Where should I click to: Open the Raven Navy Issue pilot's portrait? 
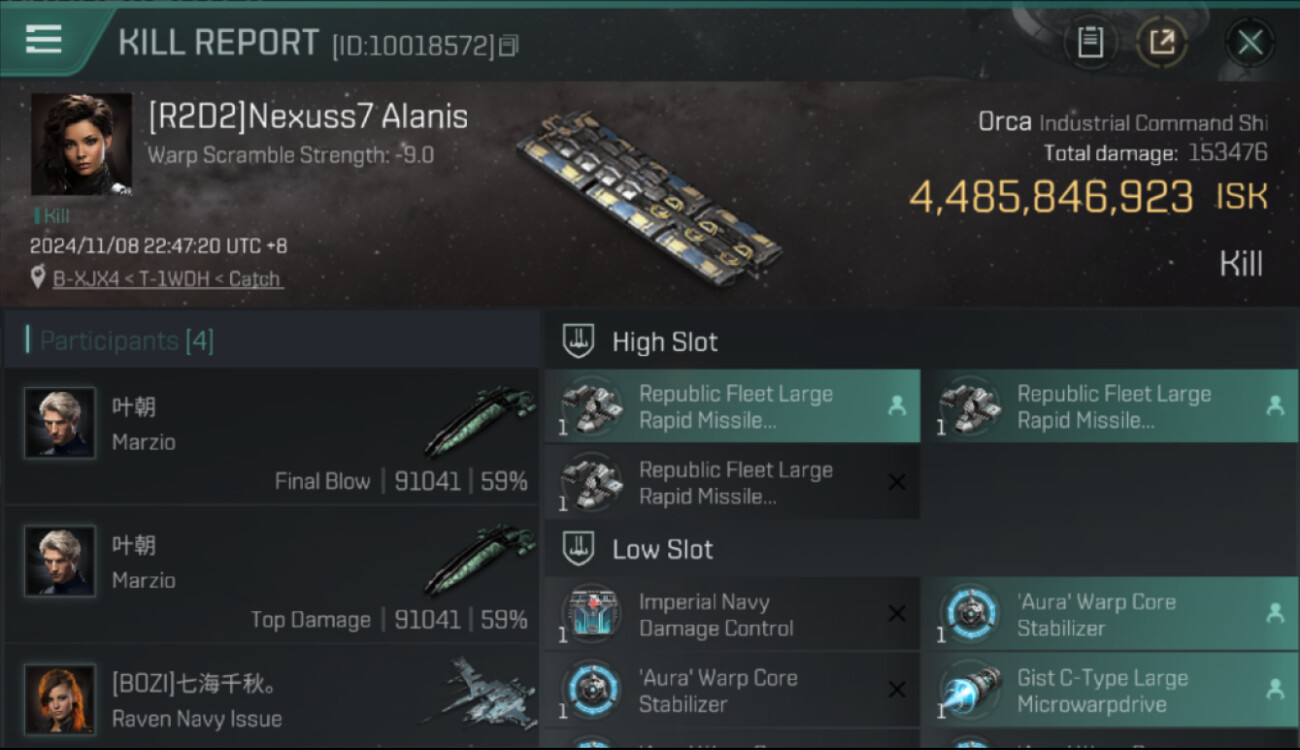[x=60, y=699]
